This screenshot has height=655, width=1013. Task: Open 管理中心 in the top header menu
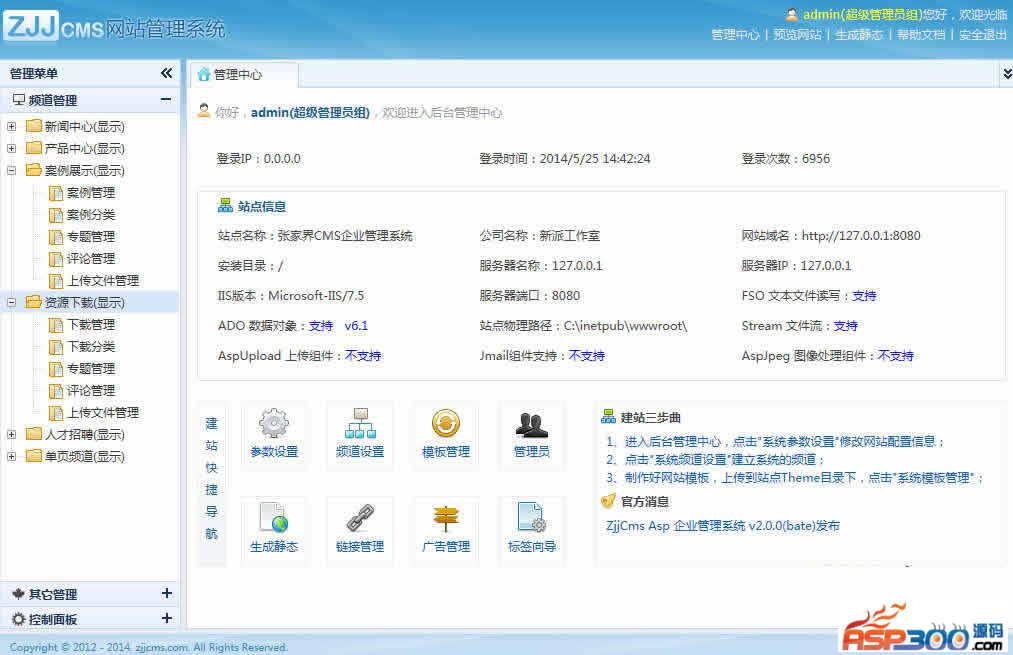pyautogui.click(x=735, y=34)
